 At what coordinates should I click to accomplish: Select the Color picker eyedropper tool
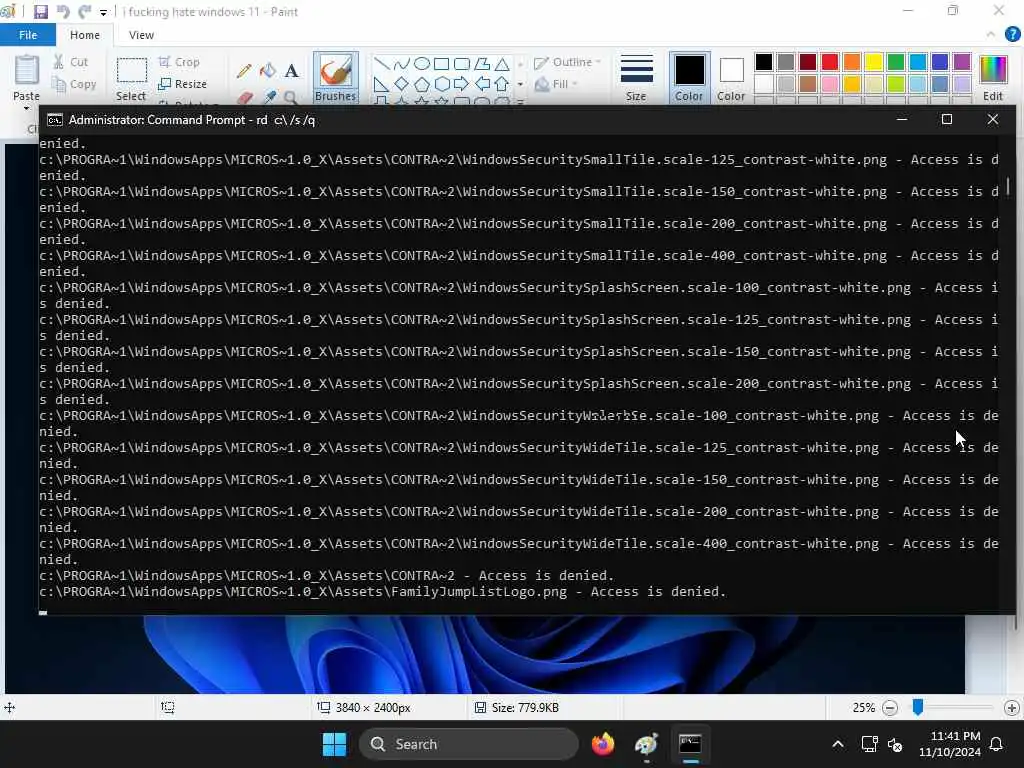point(268,98)
